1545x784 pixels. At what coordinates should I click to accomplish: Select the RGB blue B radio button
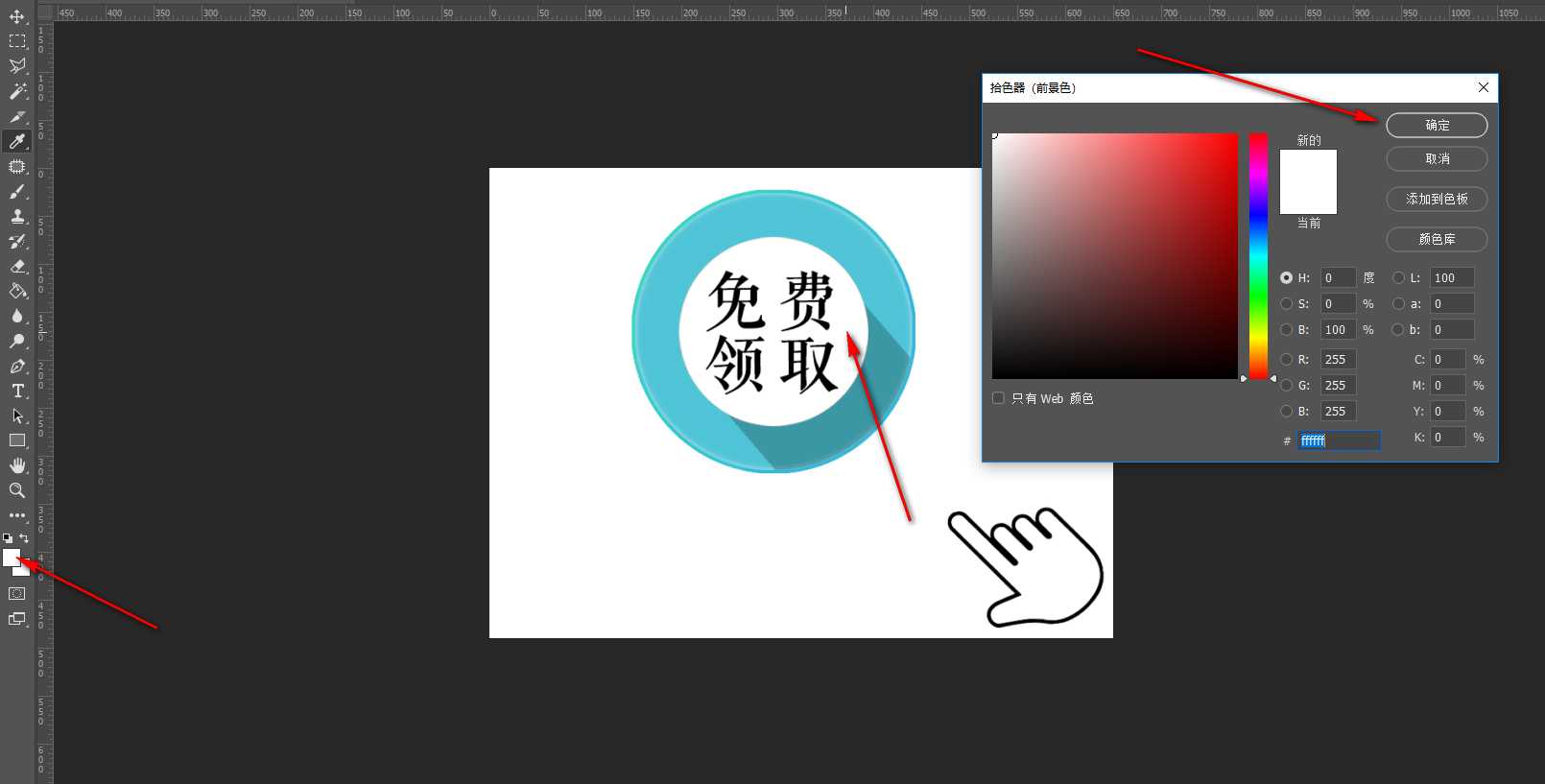[1286, 411]
